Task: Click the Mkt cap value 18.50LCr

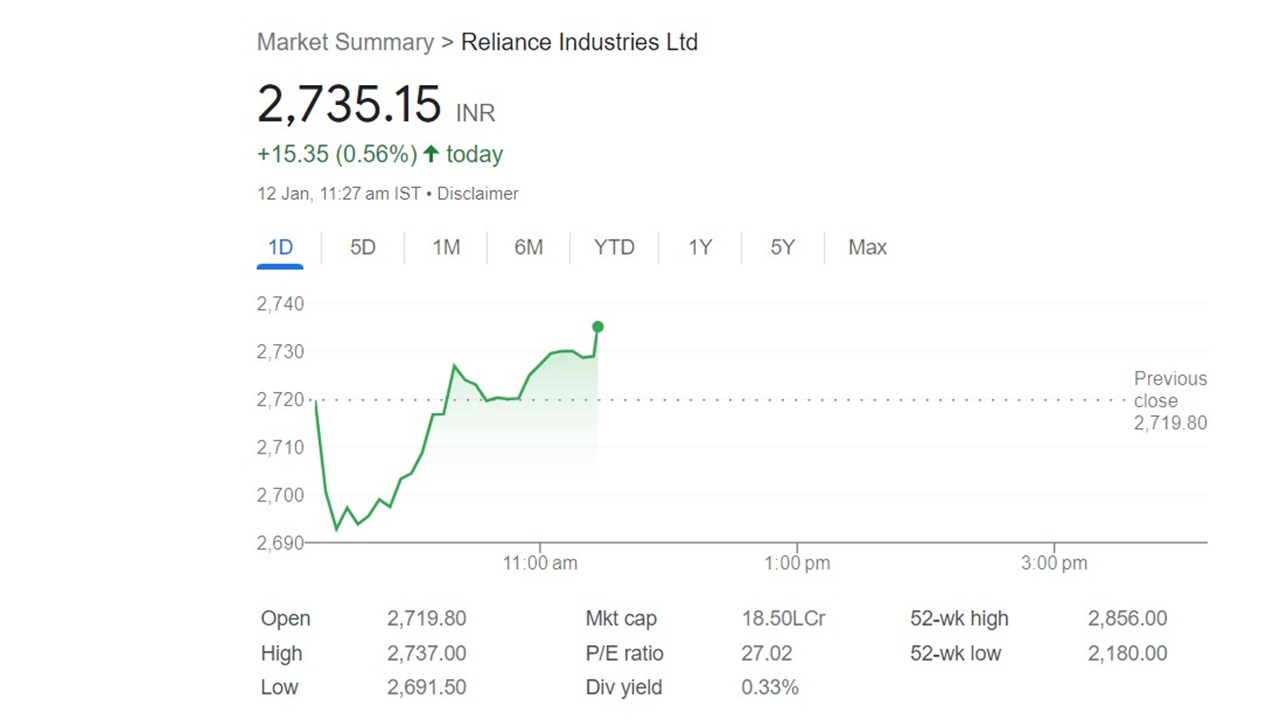Action: [784, 619]
